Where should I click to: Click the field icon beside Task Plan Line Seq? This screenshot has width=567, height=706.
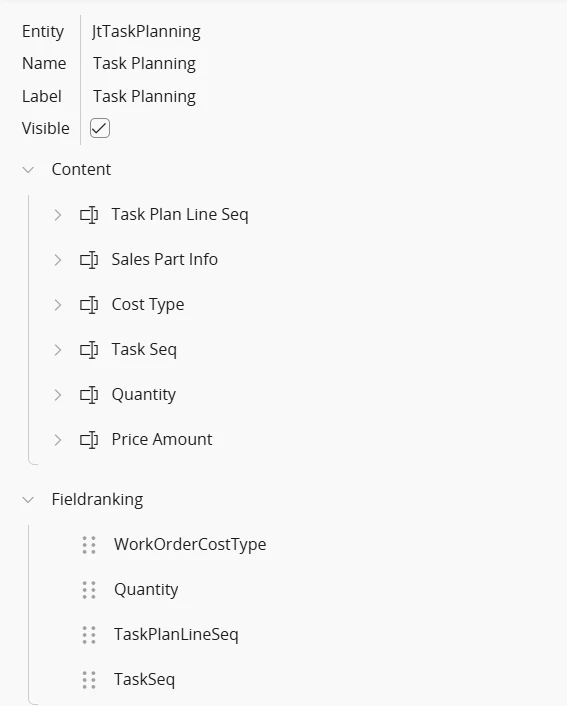click(x=89, y=215)
